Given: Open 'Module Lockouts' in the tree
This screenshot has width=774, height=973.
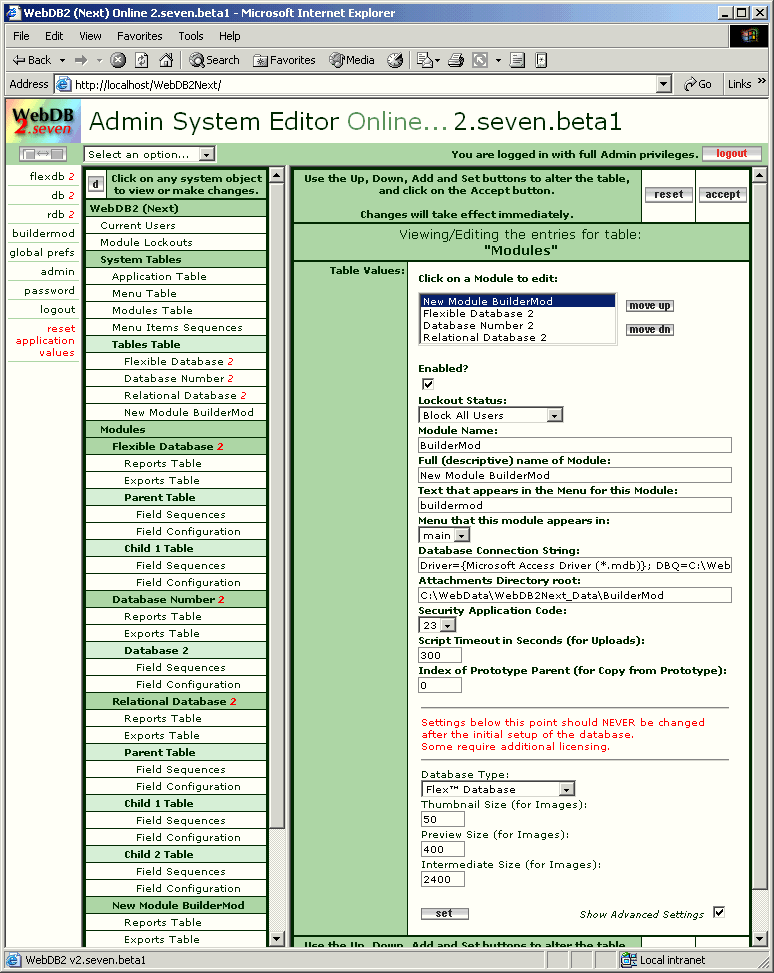Looking at the screenshot, I should tap(176, 242).
